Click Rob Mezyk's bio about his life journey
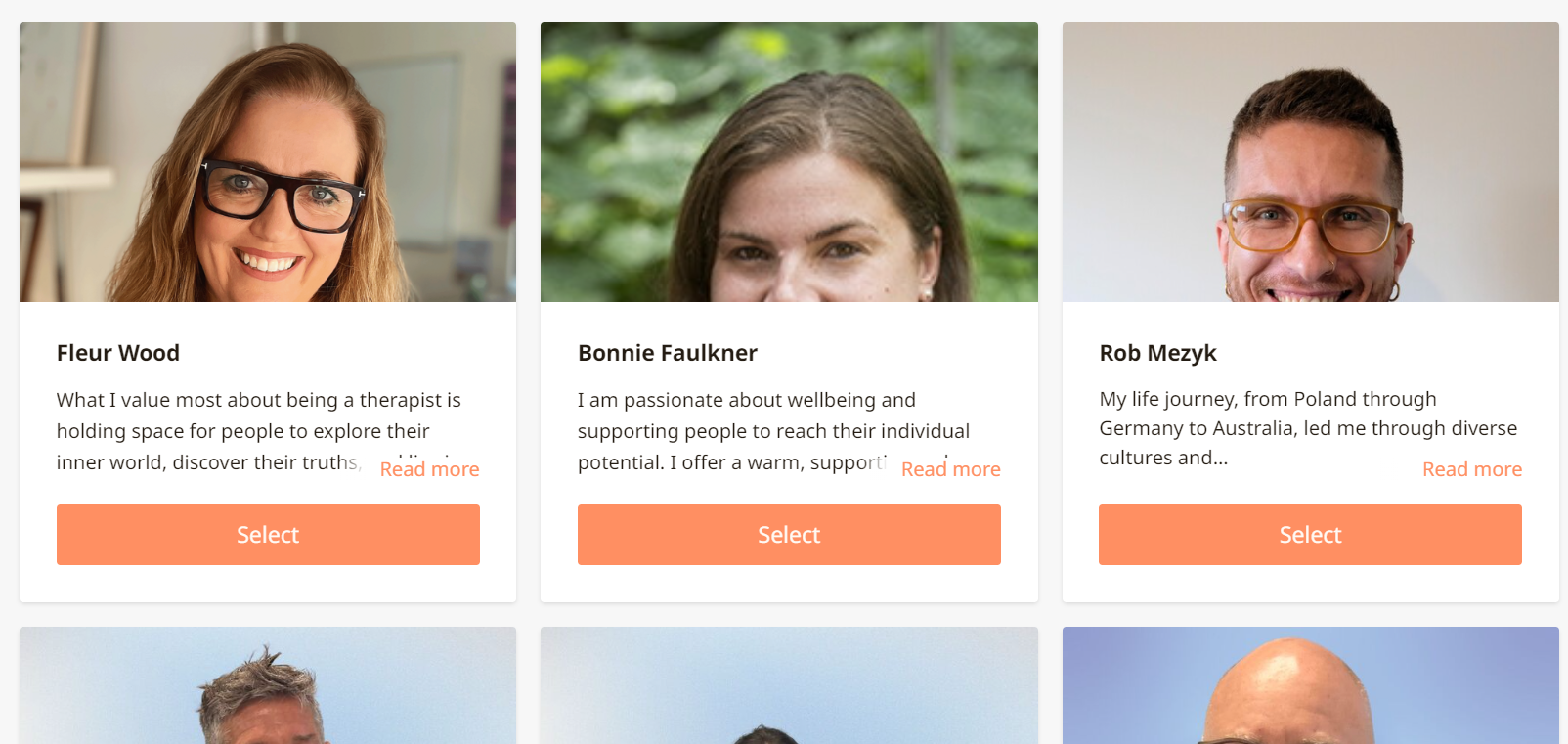This screenshot has height=744, width=1568. (1307, 427)
